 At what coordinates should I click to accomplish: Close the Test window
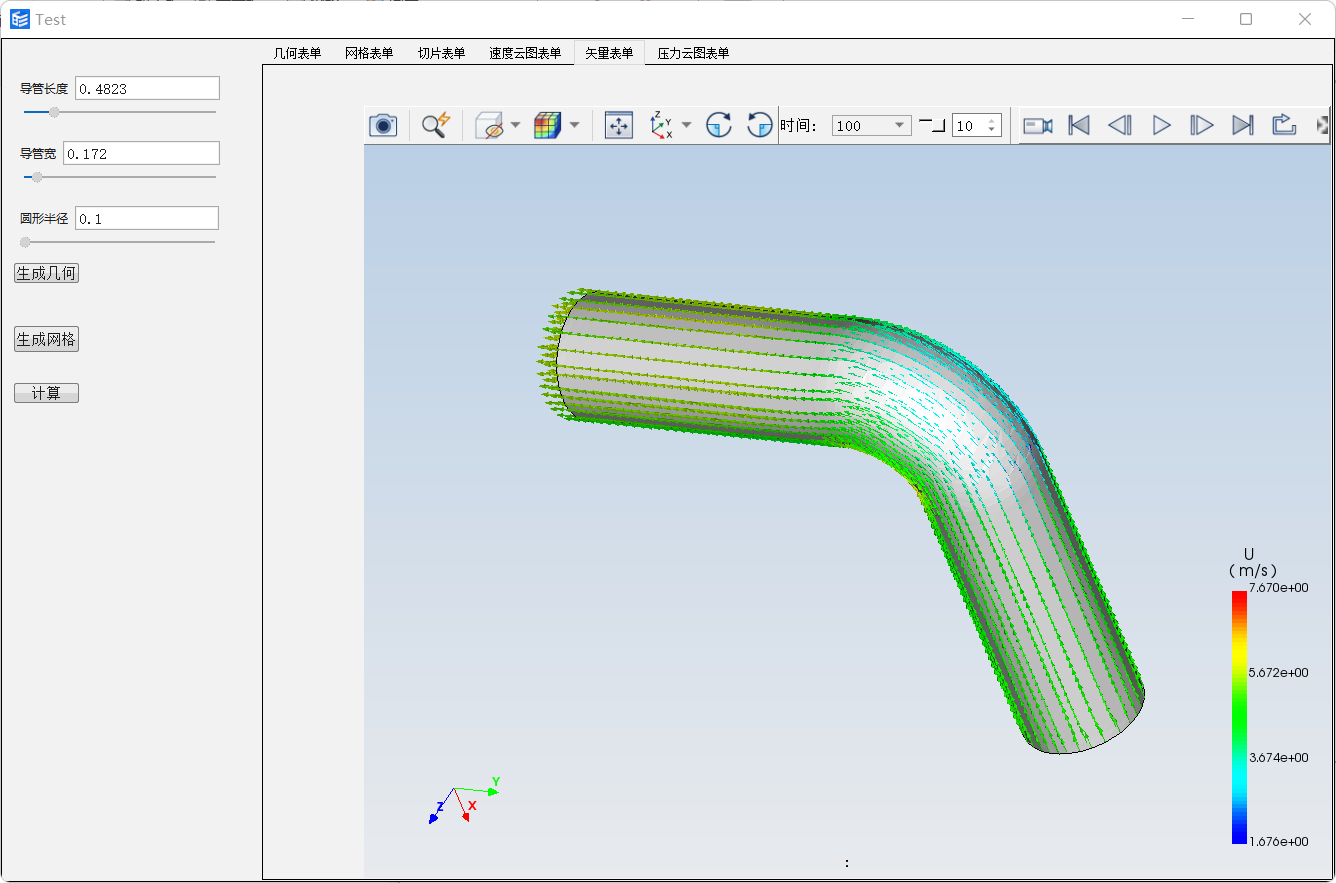[1304, 19]
